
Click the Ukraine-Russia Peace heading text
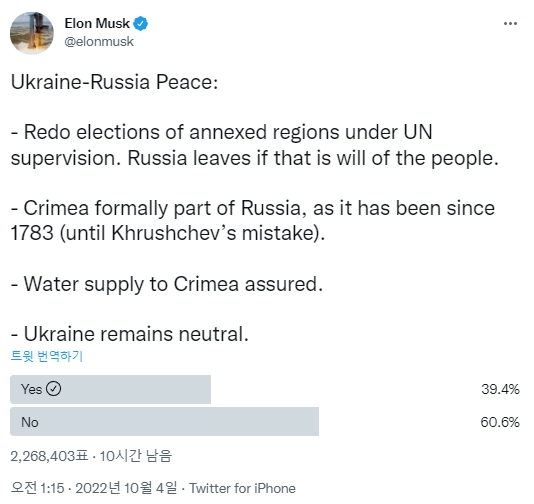(114, 82)
